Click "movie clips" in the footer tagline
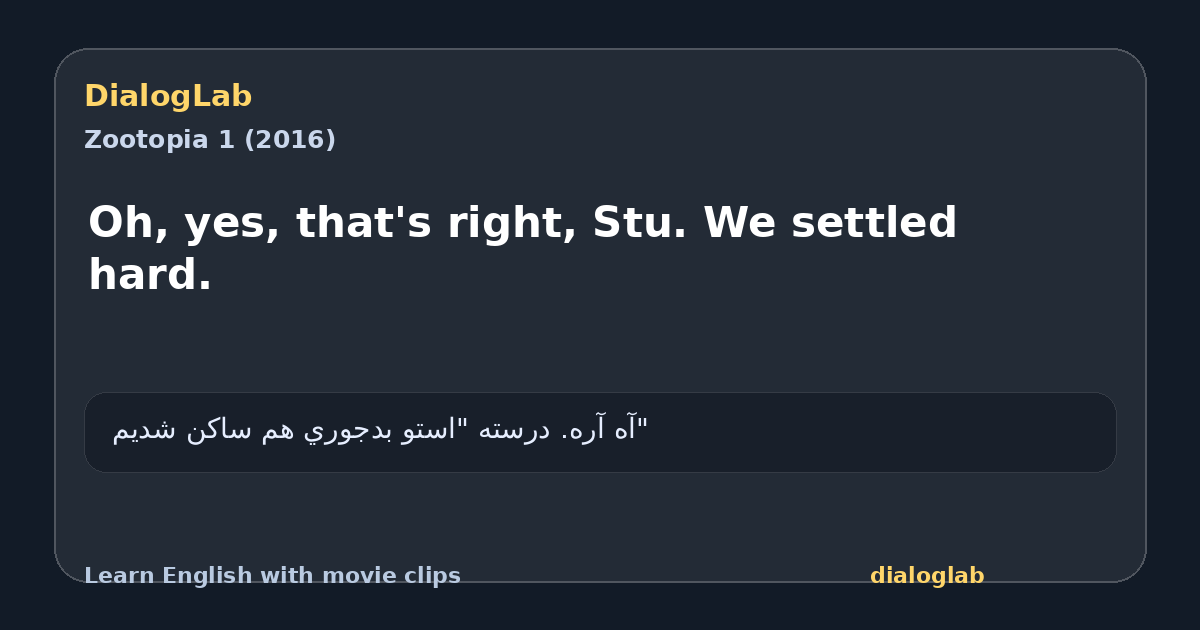The height and width of the screenshot is (630, 1200). [x=411, y=576]
